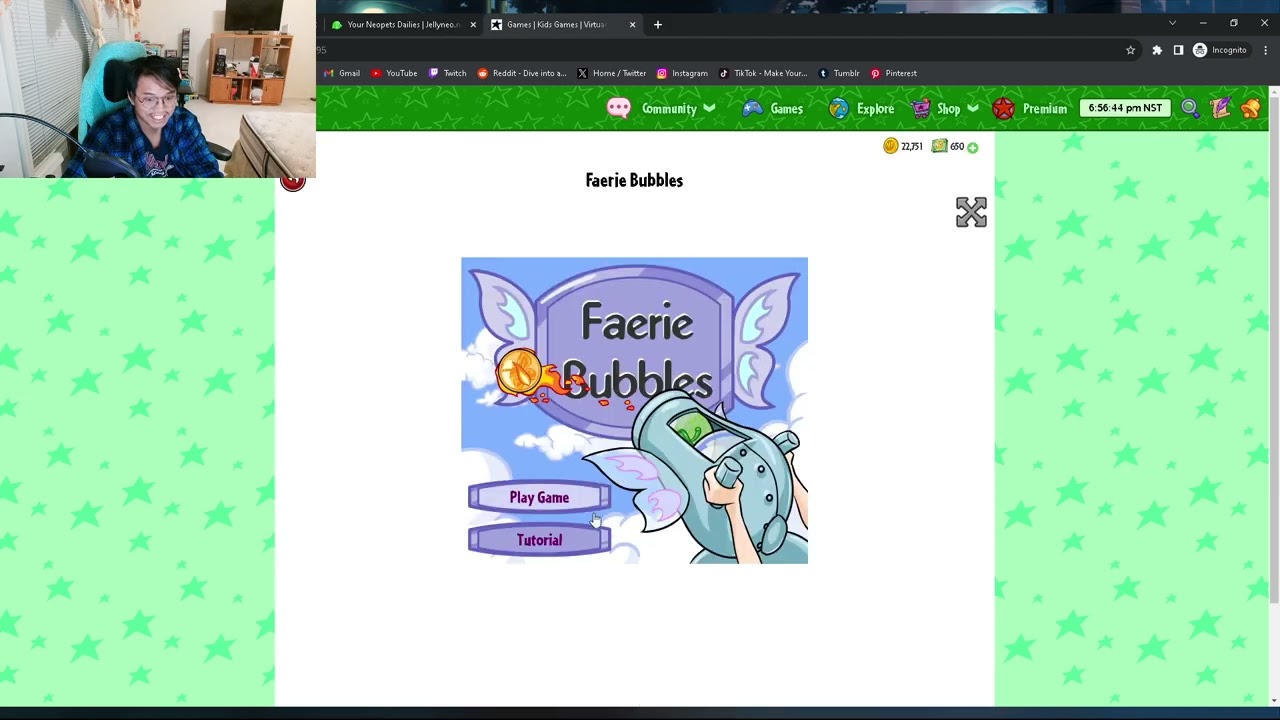This screenshot has width=1280, height=720.
Task: Click the Premium star badge icon
Action: click(x=1003, y=109)
